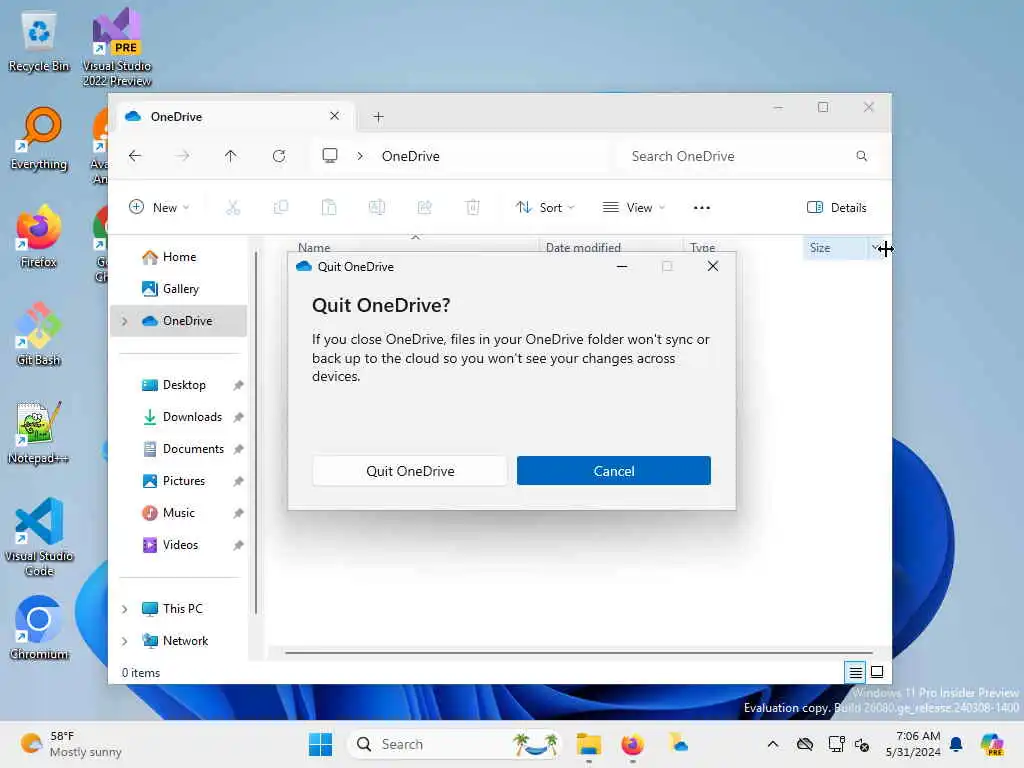Expand the breadcrumb chevron before OneDrive
Screen dimensions: 1024x768
pos(360,156)
